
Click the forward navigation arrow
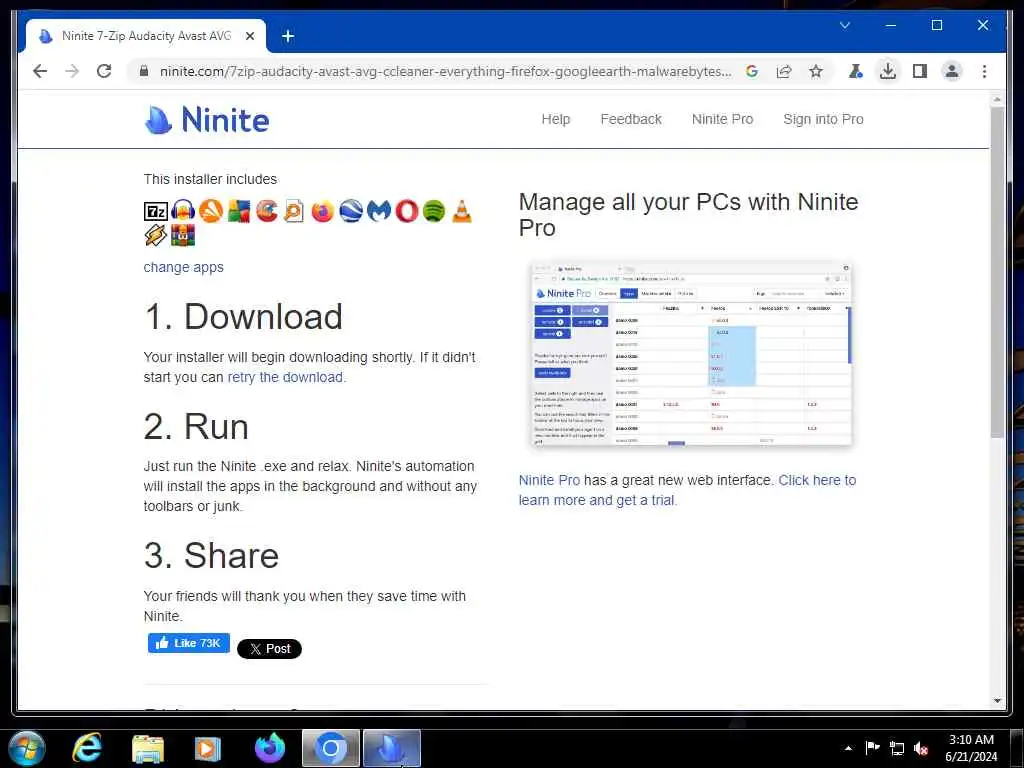point(72,71)
